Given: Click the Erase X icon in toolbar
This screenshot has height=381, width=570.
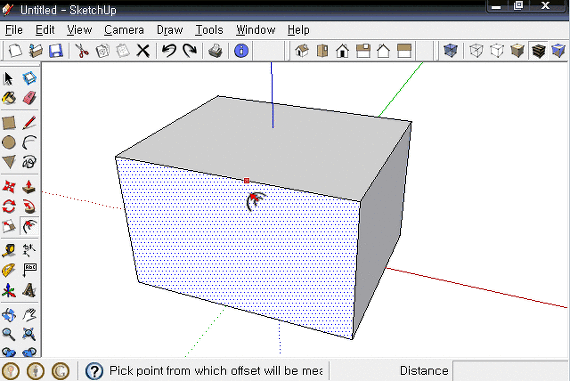Looking at the screenshot, I should tap(143, 51).
